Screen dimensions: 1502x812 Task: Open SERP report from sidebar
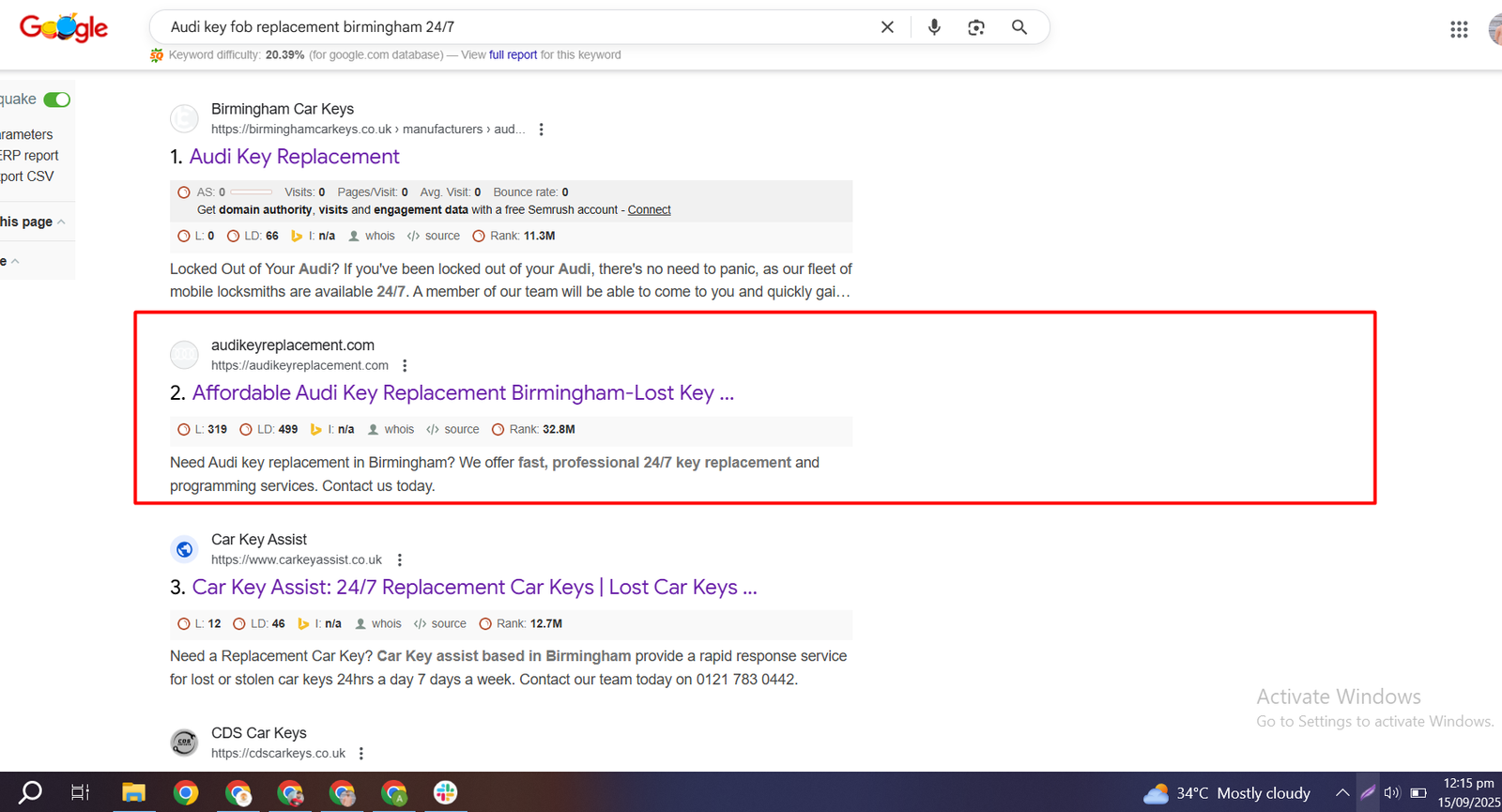[30, 156]
